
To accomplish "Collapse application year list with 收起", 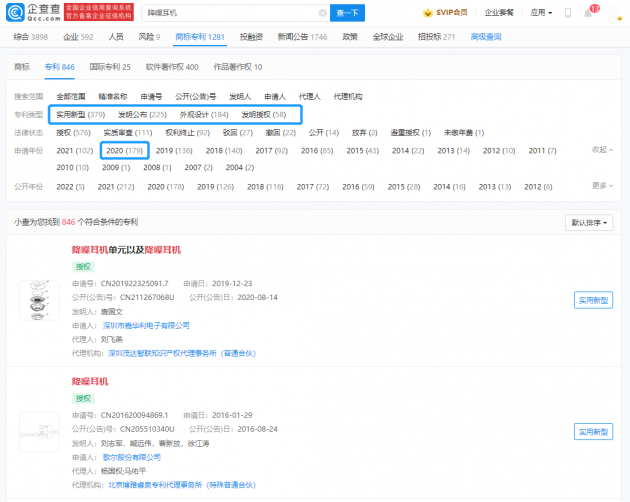I will pos(602,150).
